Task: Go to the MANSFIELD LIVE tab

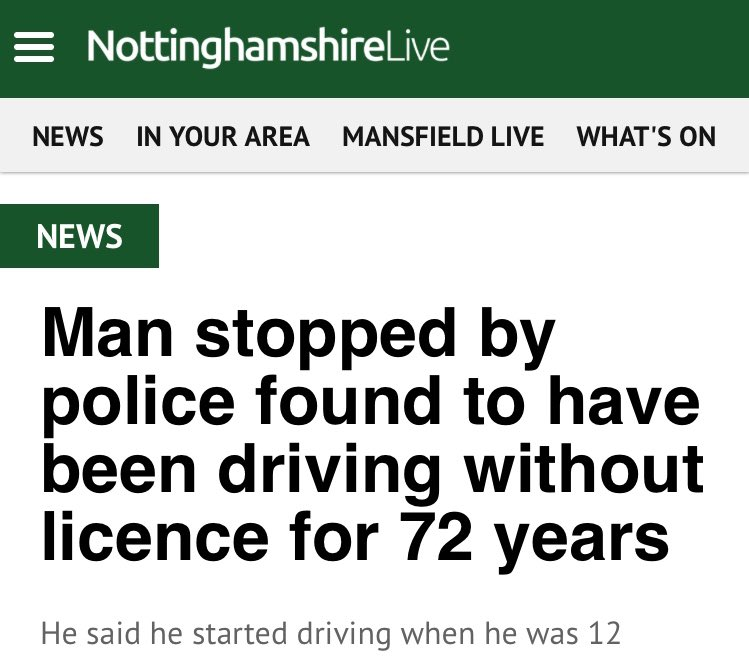Action: [x=443, y=136]
